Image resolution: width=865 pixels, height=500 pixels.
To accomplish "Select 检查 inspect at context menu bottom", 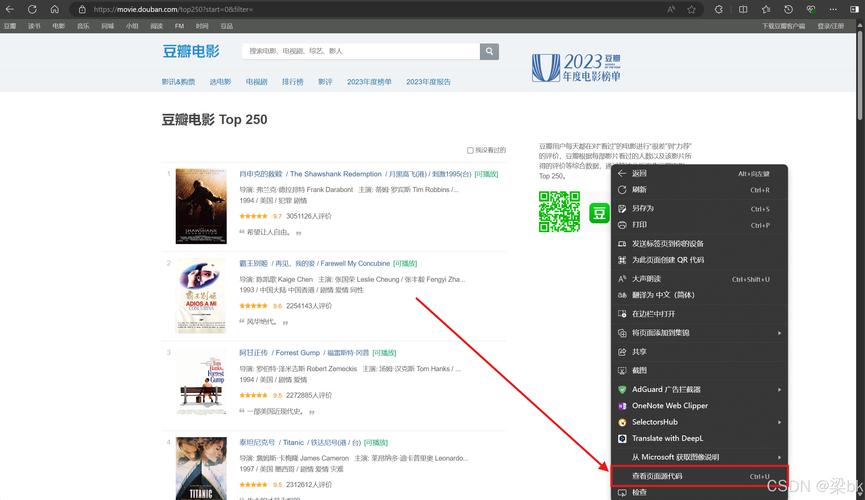I will [x=699, y=492].
